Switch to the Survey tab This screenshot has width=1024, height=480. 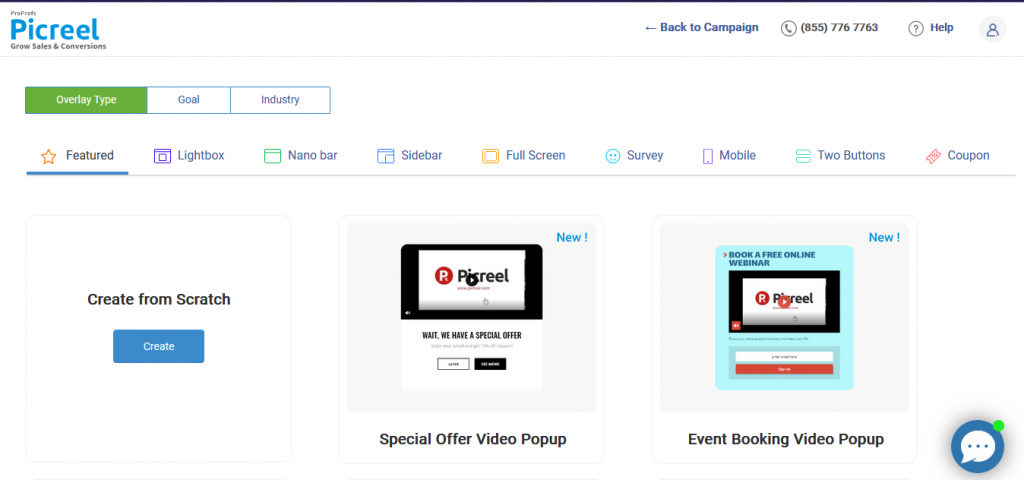(x=634, y=156)
